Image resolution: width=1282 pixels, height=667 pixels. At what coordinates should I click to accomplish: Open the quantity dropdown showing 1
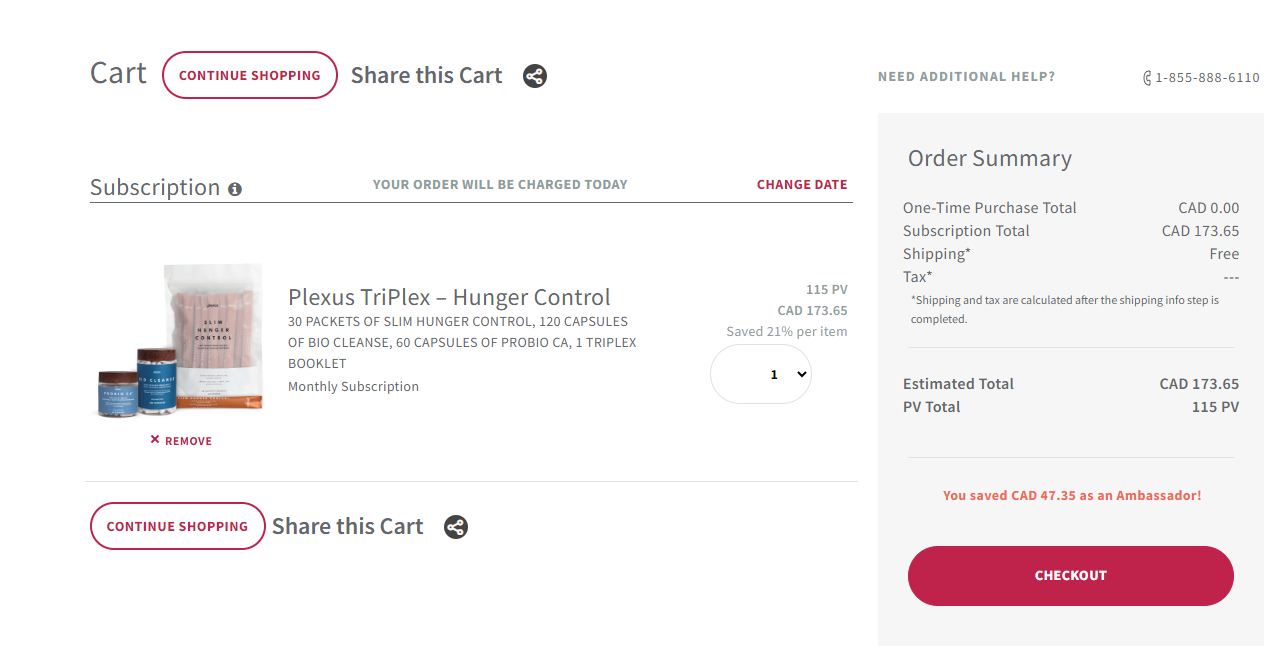[760, 374]
